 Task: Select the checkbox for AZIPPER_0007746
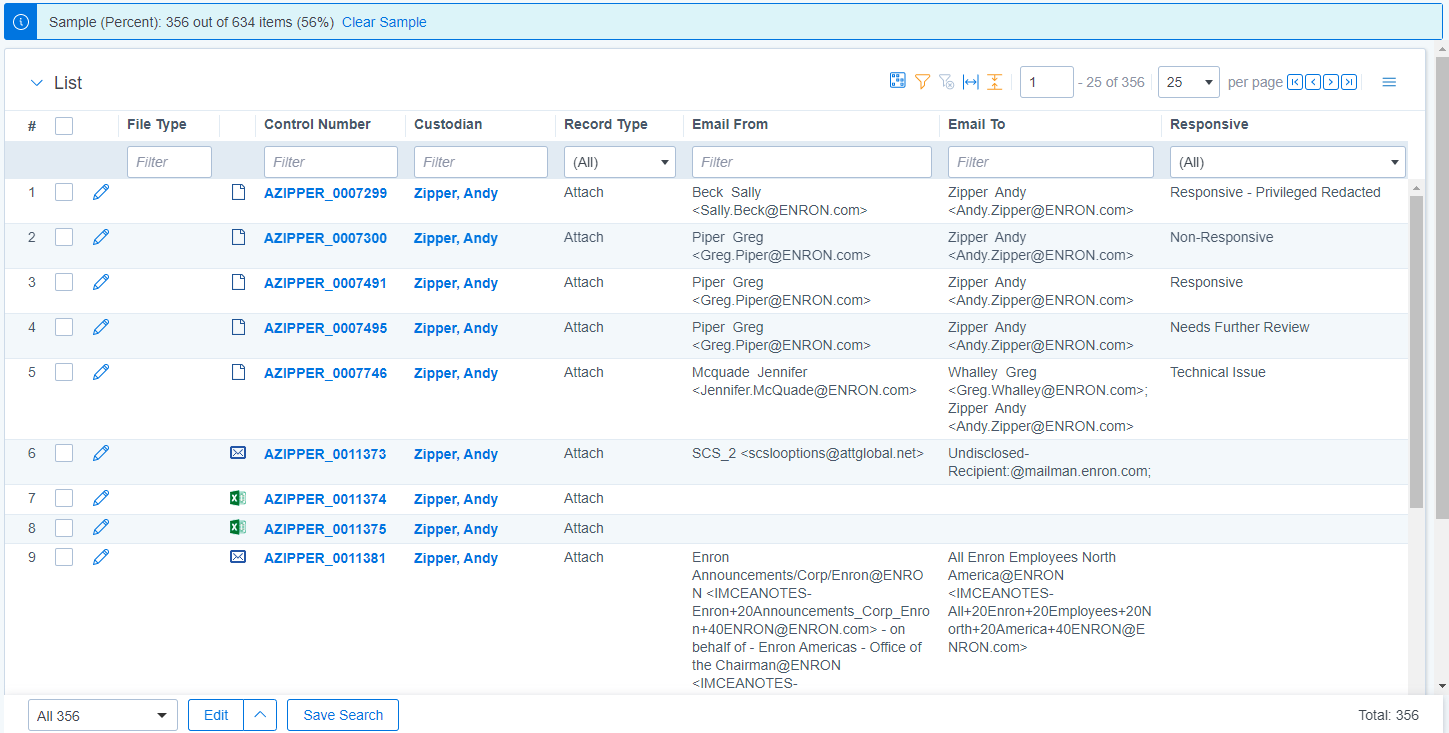click(64, 372)
